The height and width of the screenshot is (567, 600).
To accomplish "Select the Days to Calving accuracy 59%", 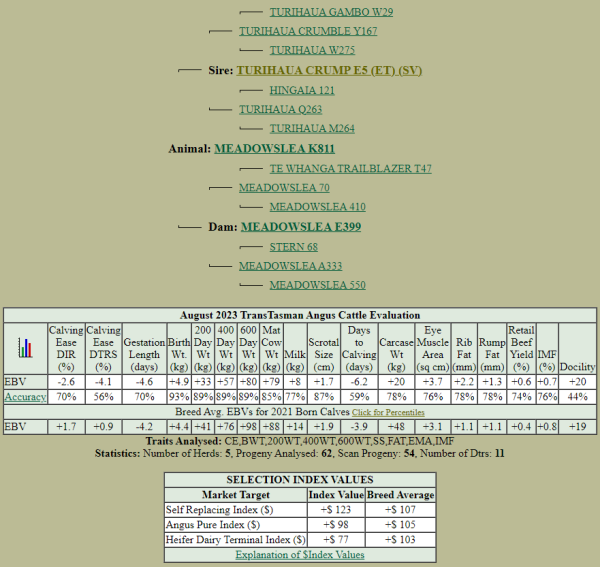I will coord(359,397).
